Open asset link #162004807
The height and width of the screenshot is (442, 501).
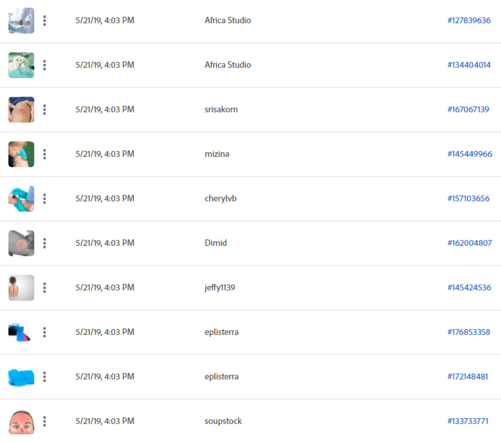click(470, 243)
